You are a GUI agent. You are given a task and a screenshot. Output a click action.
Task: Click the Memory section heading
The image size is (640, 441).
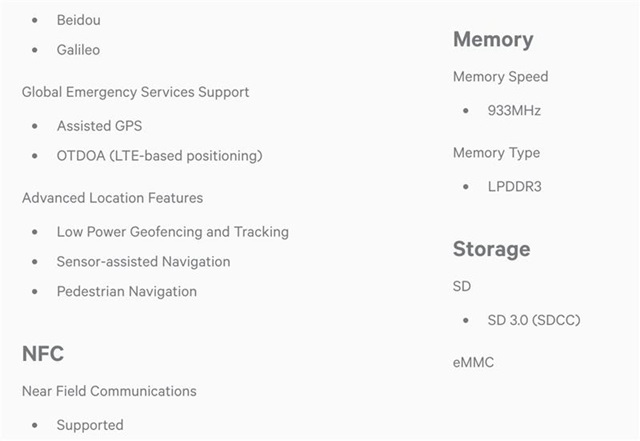point(493,40)
